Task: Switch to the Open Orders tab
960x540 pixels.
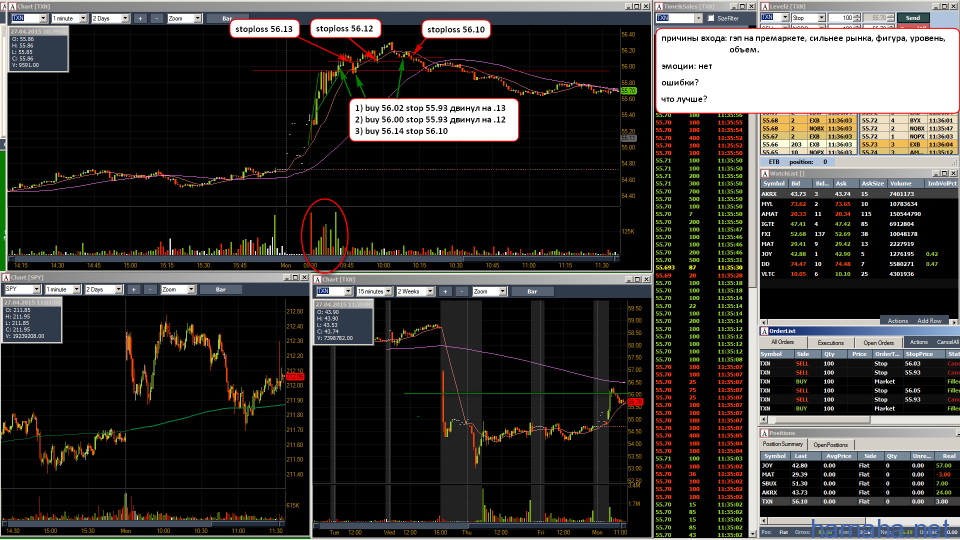Action: click(879, 342)
